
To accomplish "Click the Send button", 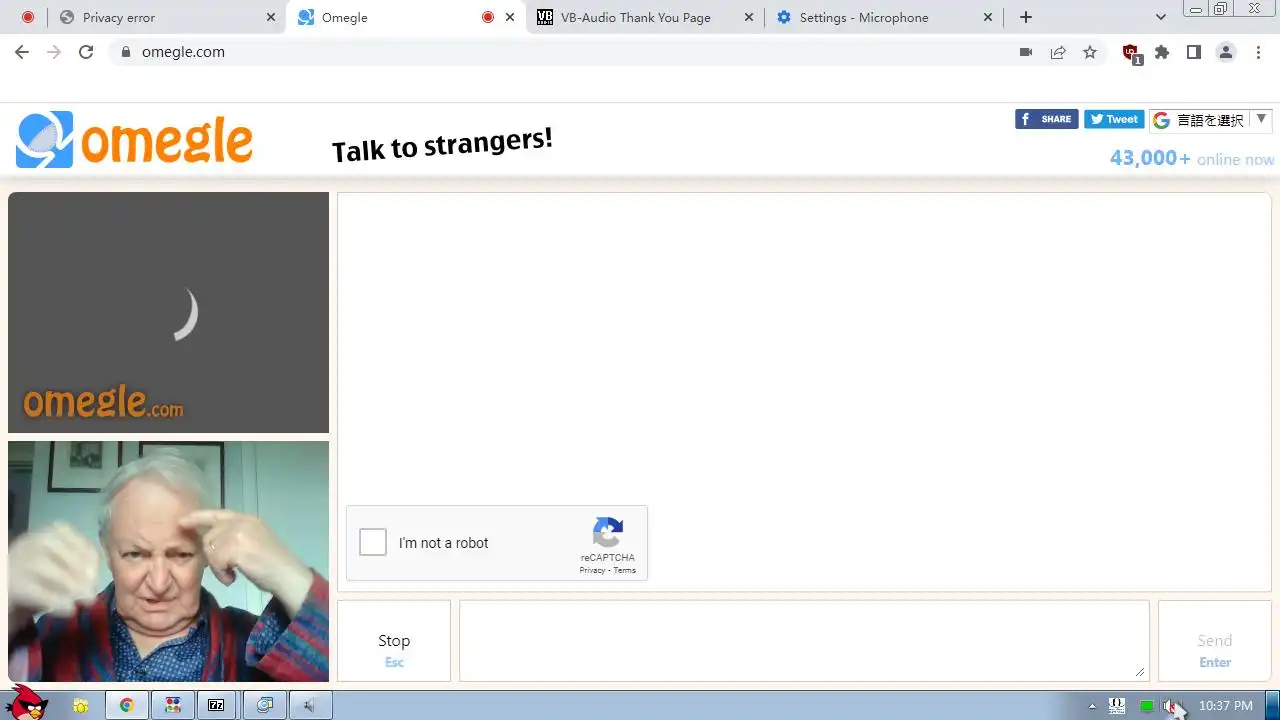I will tap(1214, 641).
